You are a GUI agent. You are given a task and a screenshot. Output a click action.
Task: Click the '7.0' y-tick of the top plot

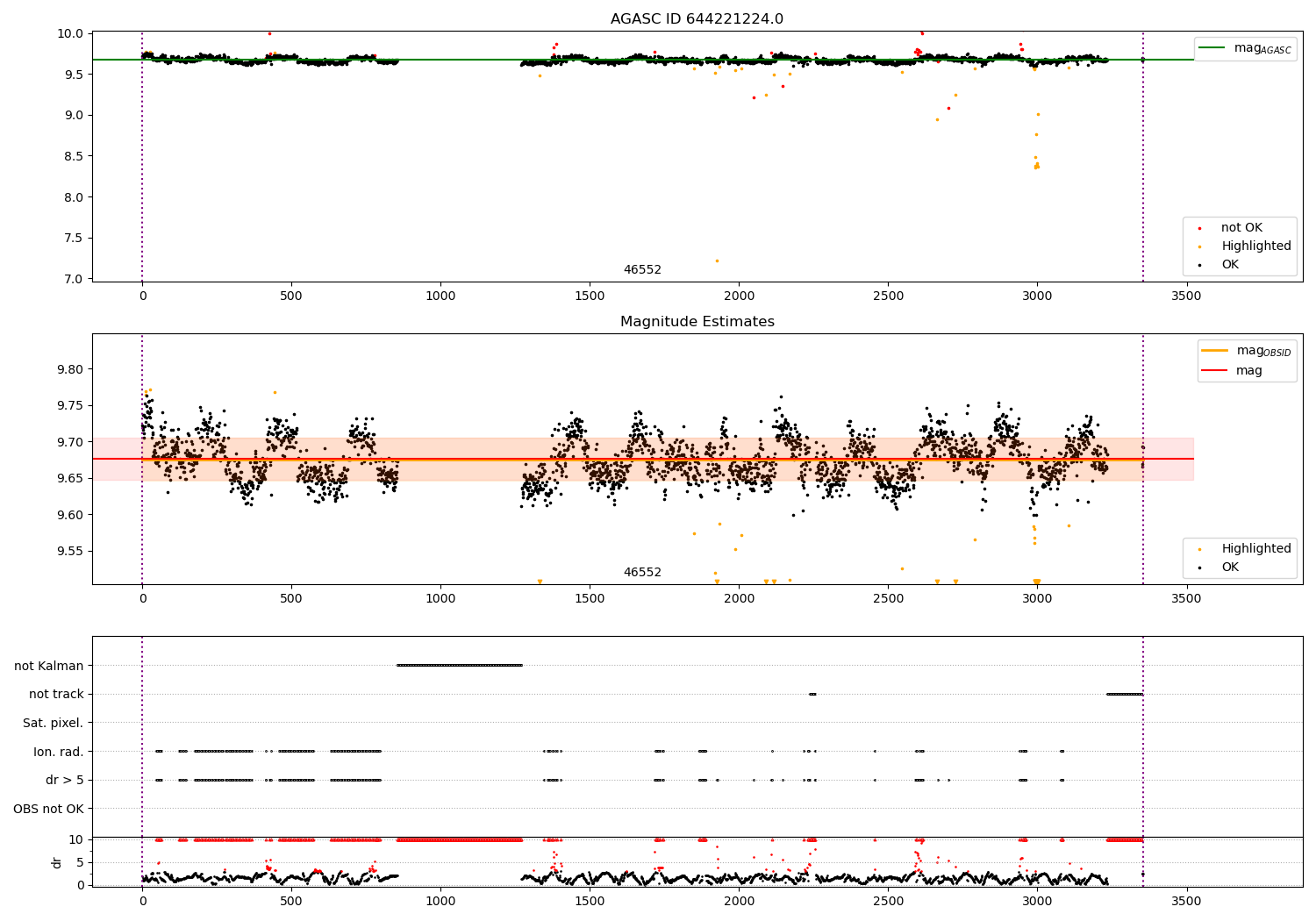75,279
